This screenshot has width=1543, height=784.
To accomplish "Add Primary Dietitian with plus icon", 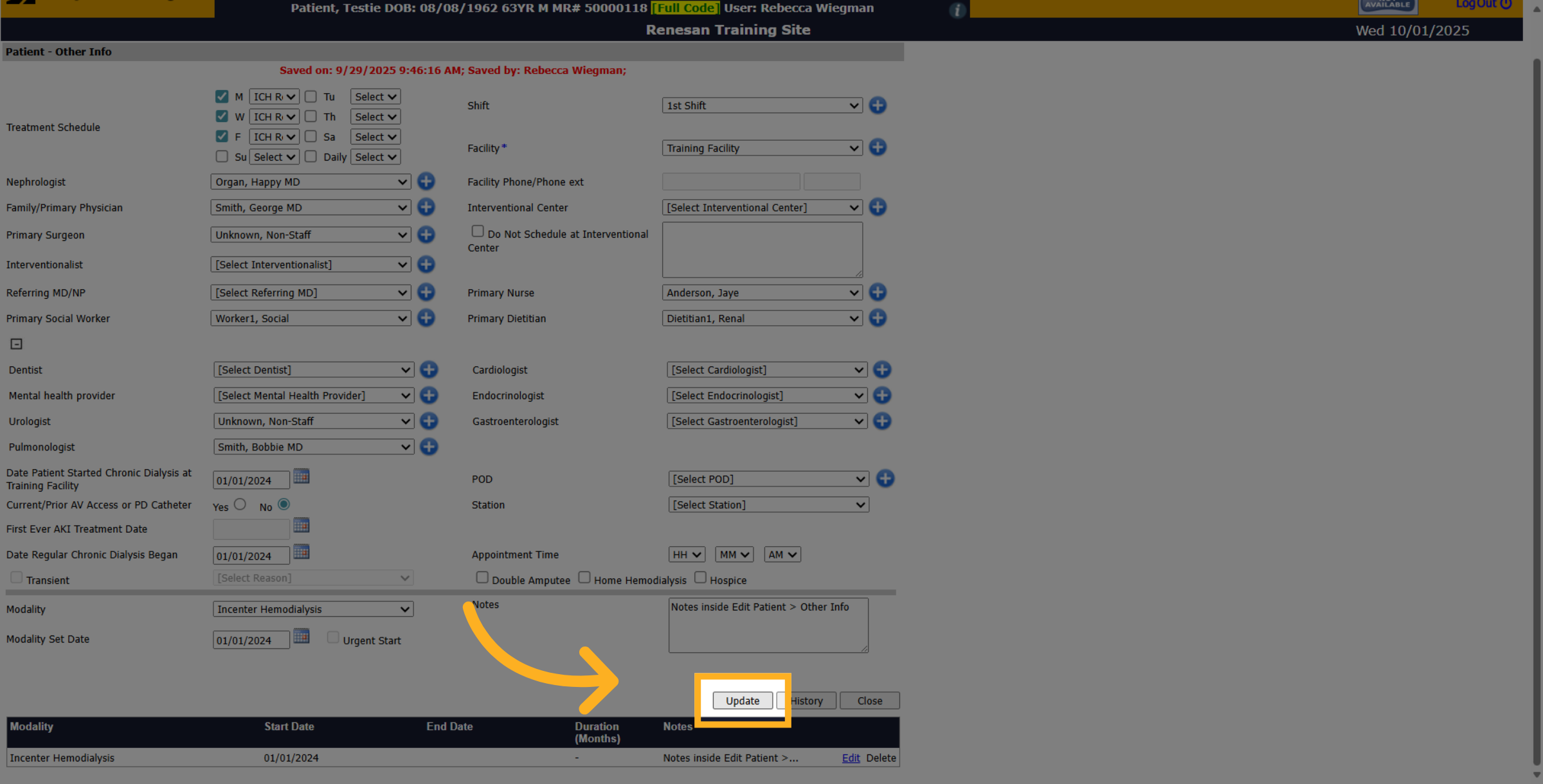I will [878, 318].
